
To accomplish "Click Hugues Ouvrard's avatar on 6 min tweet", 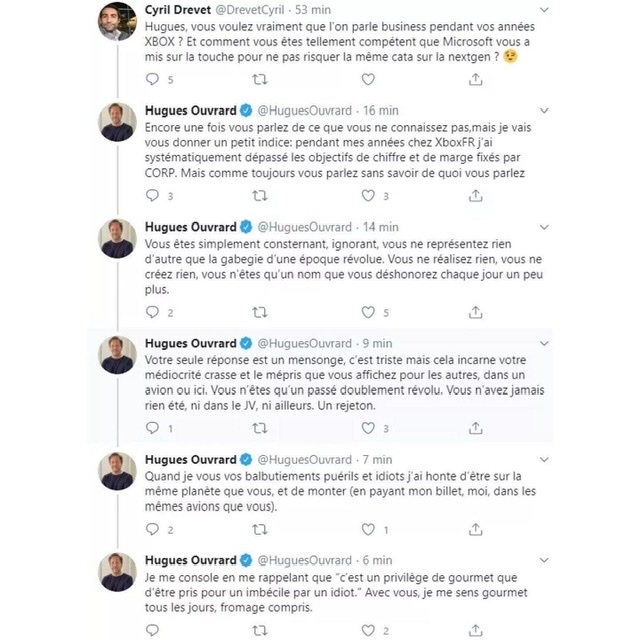I will pos(117,572).
